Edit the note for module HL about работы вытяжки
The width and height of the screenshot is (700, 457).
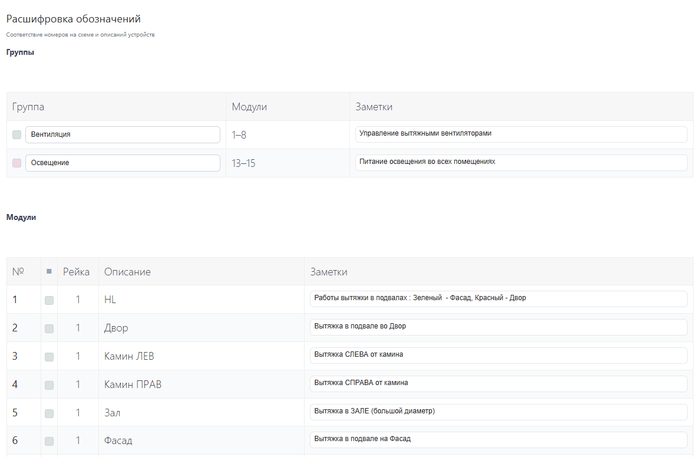point(498,299)
